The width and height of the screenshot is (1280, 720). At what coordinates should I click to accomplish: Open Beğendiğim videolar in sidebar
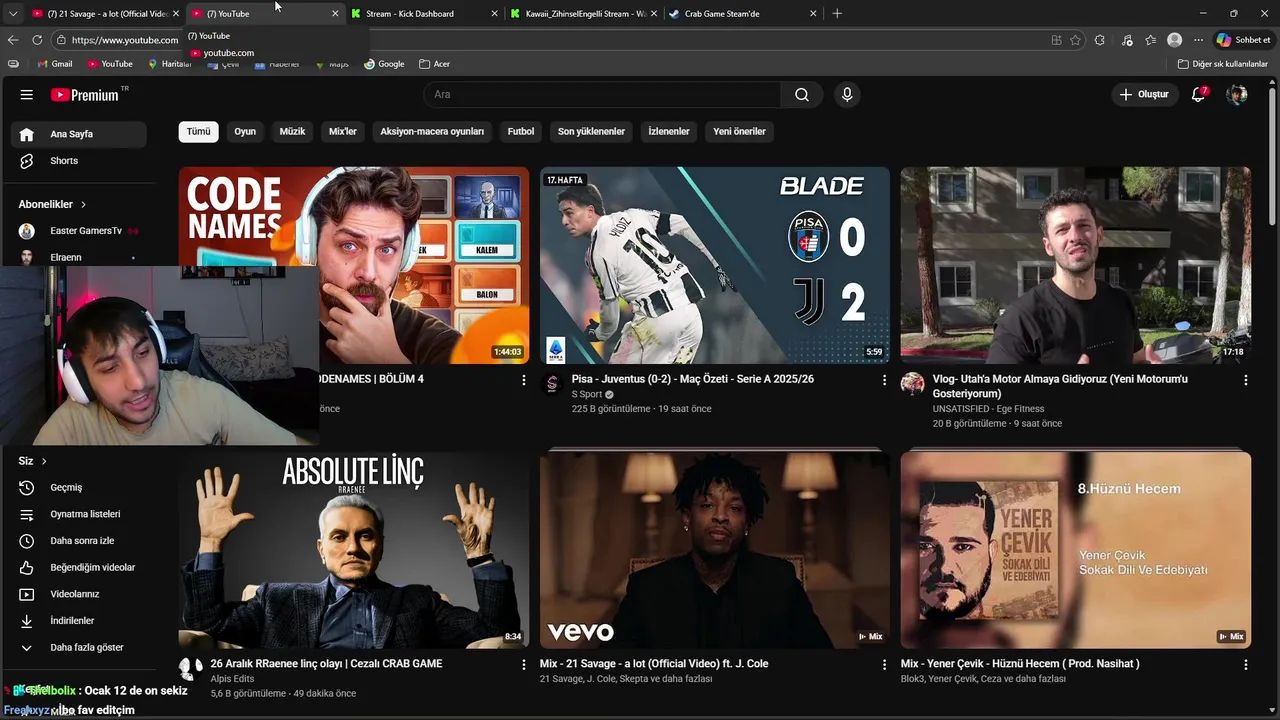78,568
